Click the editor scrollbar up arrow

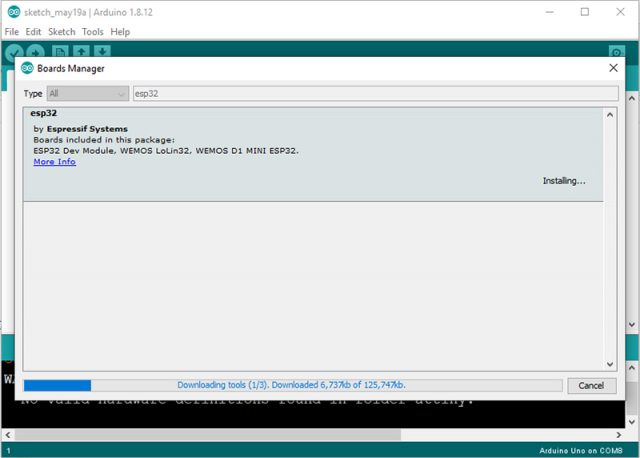click(x=631, y=98)
